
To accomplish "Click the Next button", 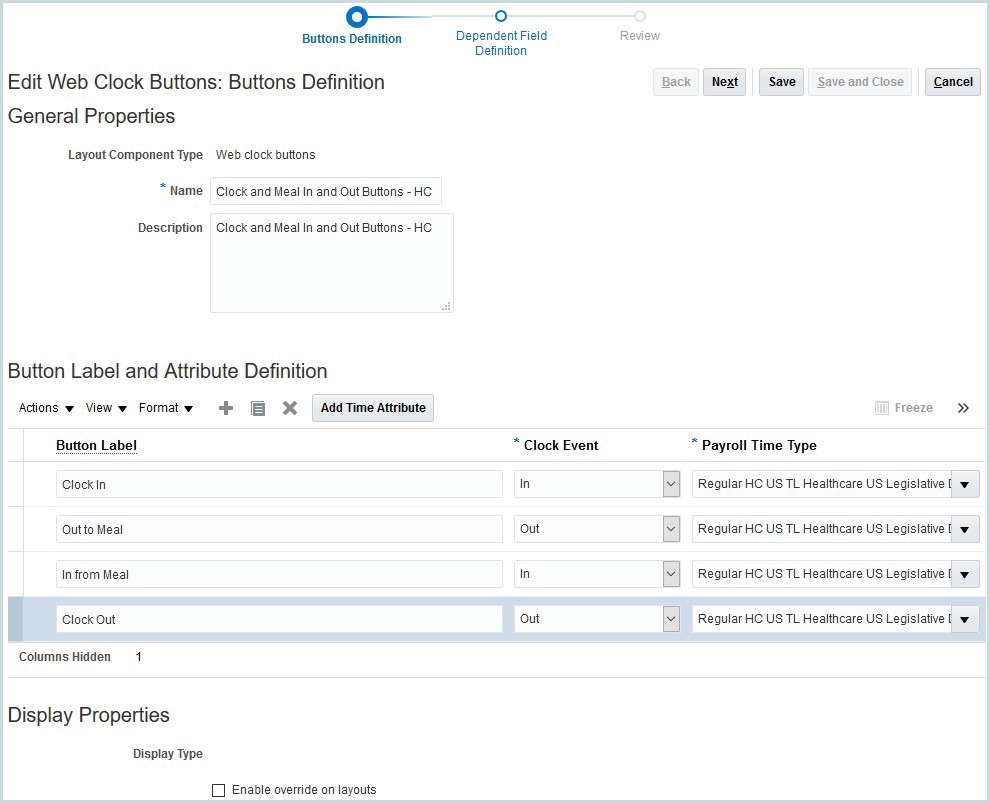I will 724,82.
